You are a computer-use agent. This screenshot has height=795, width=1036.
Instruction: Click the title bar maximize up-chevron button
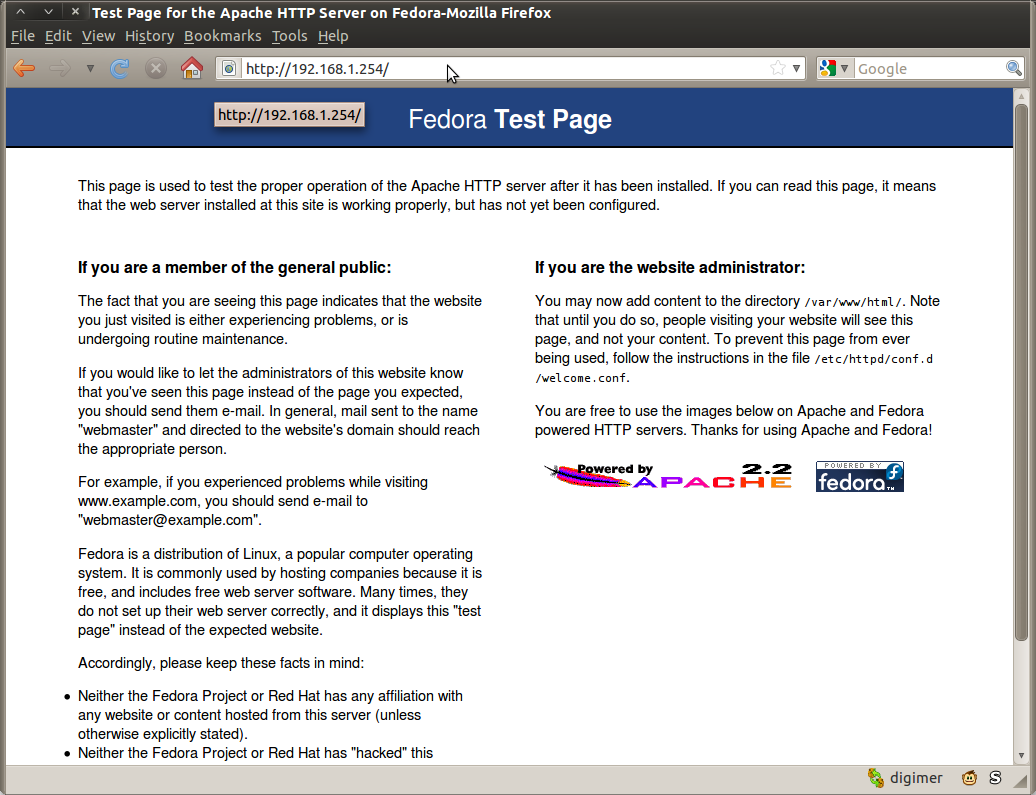click(x=20, y=11)
